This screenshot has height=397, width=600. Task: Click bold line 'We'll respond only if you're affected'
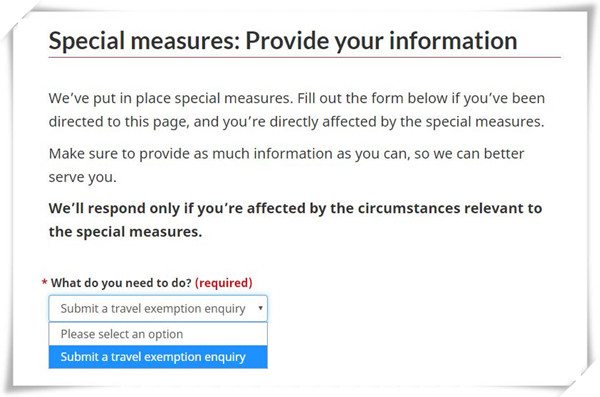pos(295,208)
